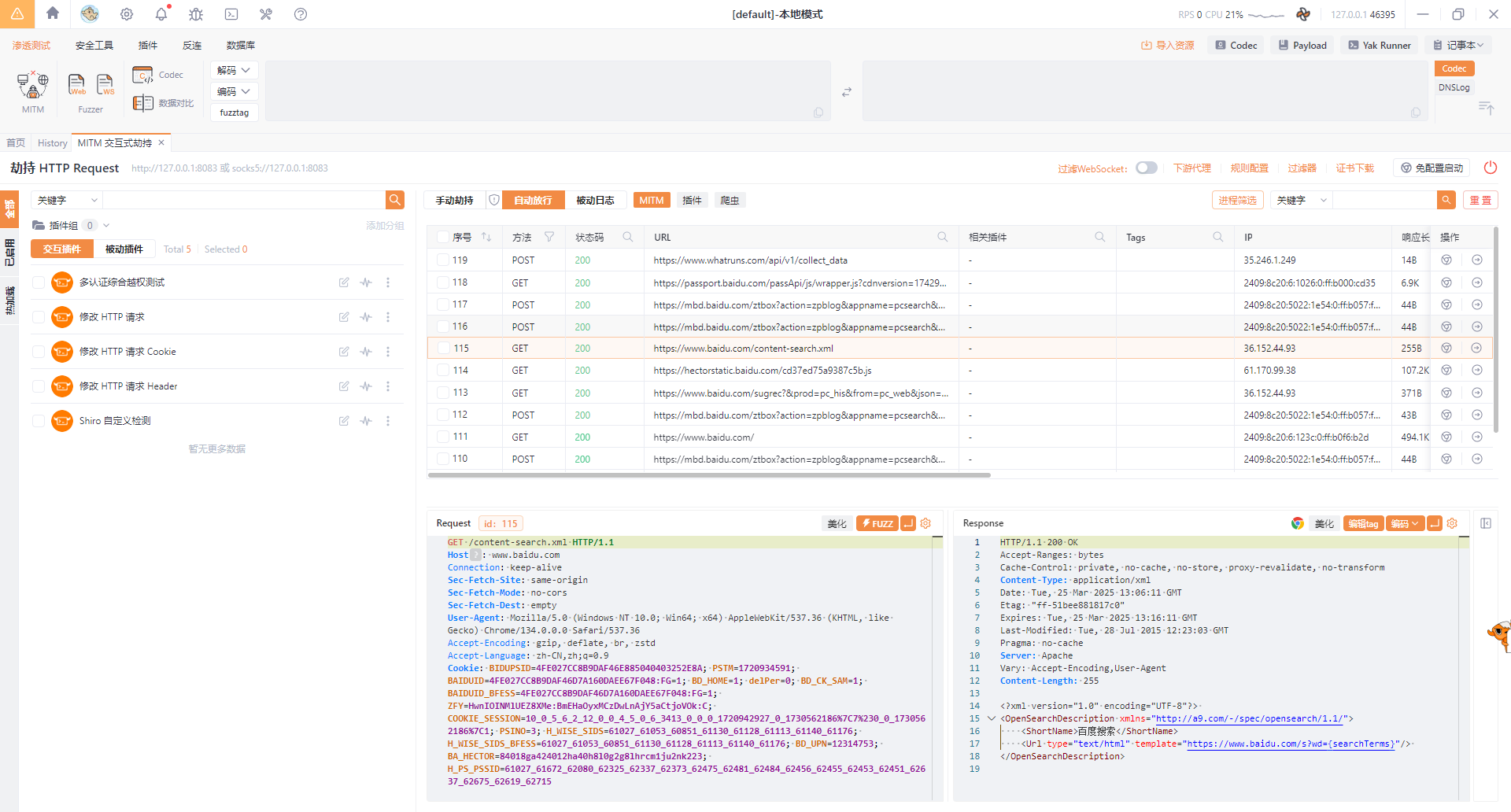Screen dimensions: 1511x812
Task: Tick the checkbox for row 119
Action: 442,260
